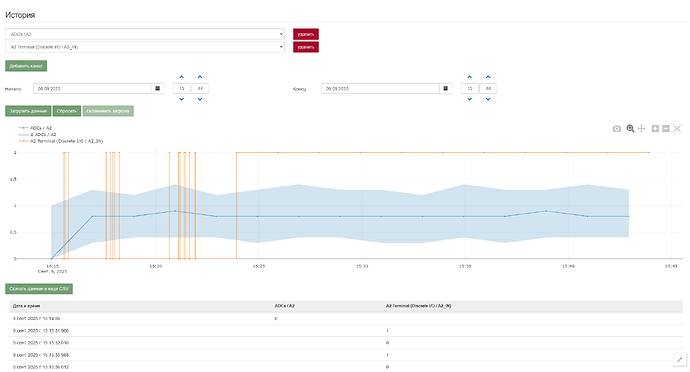690x372 pixels.
Task: Decrease end time minutes
Action: 488,99
